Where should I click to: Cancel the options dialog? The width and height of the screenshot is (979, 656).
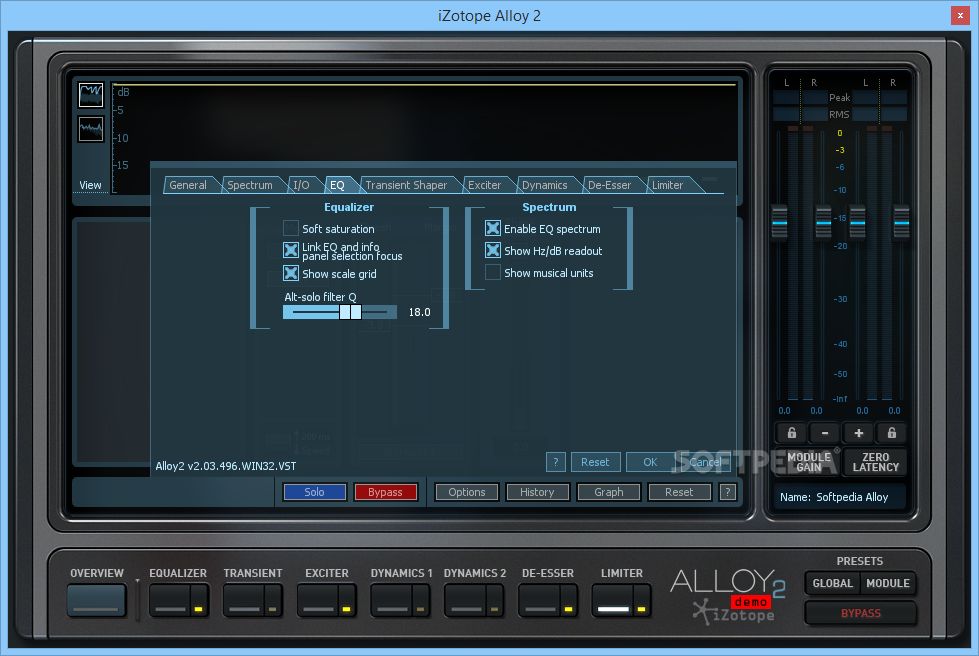tap(706, 462)
